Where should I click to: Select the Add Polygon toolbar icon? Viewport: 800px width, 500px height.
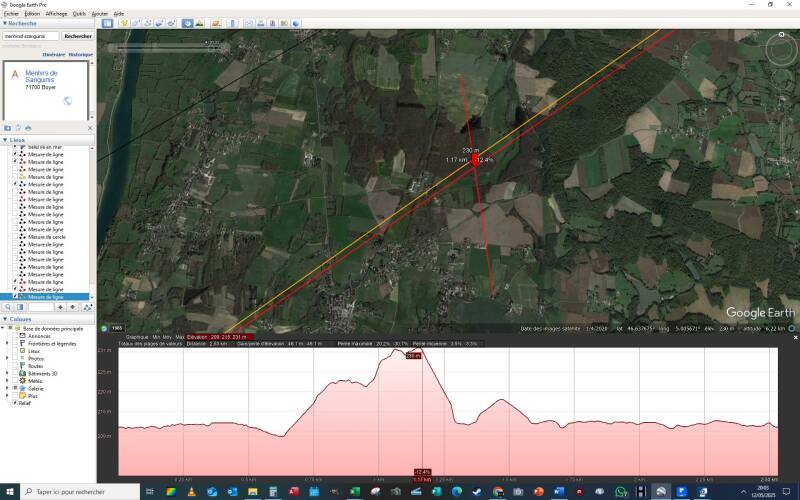[x=136, y=23]
